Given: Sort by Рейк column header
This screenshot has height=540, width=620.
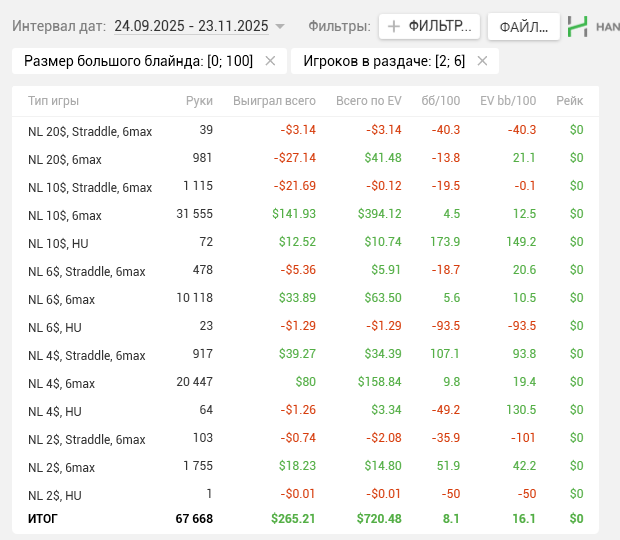Looking at the screenshot, I should (x=569, y=101).
